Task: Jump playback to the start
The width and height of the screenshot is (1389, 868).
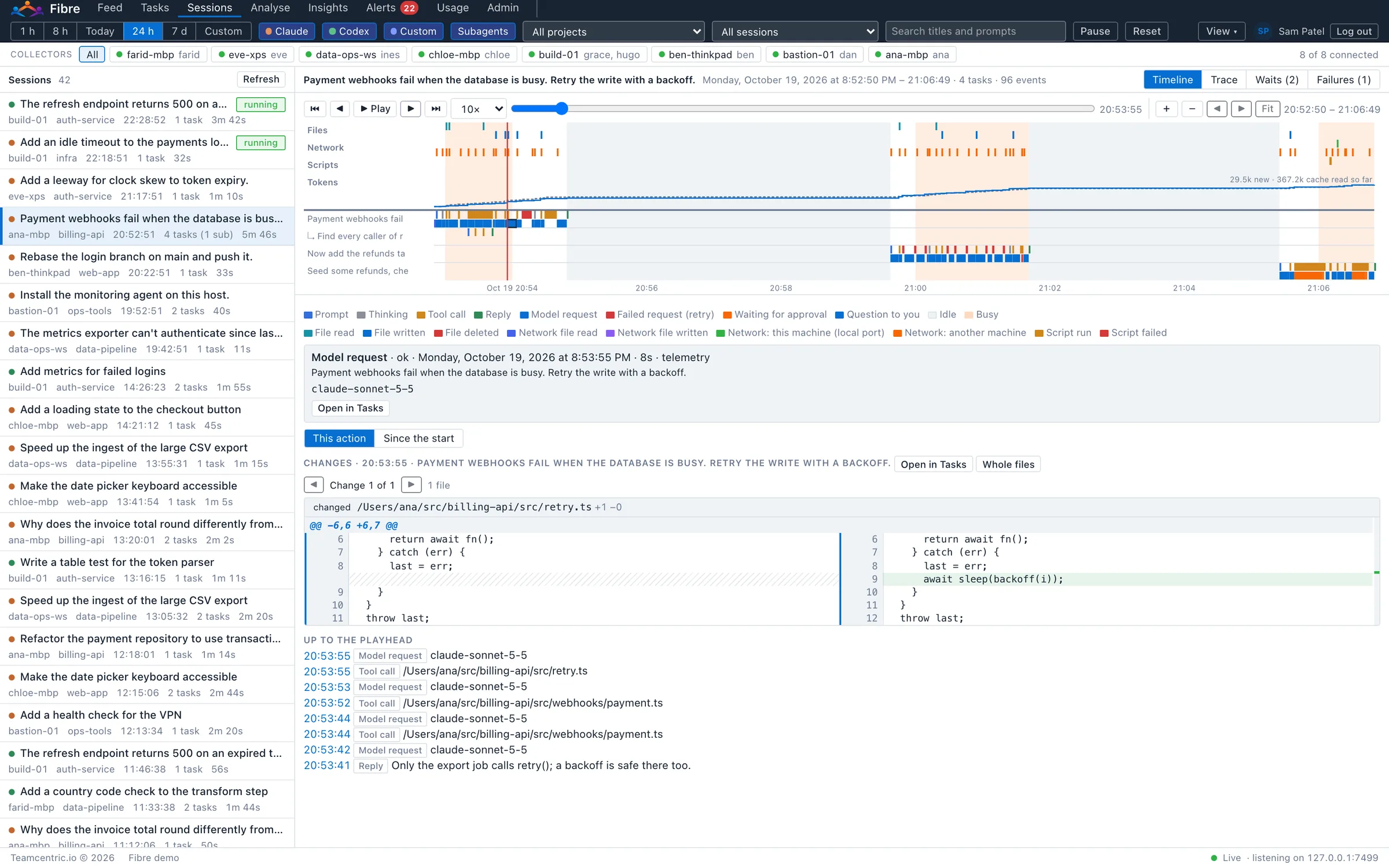Action: [315, 109]
